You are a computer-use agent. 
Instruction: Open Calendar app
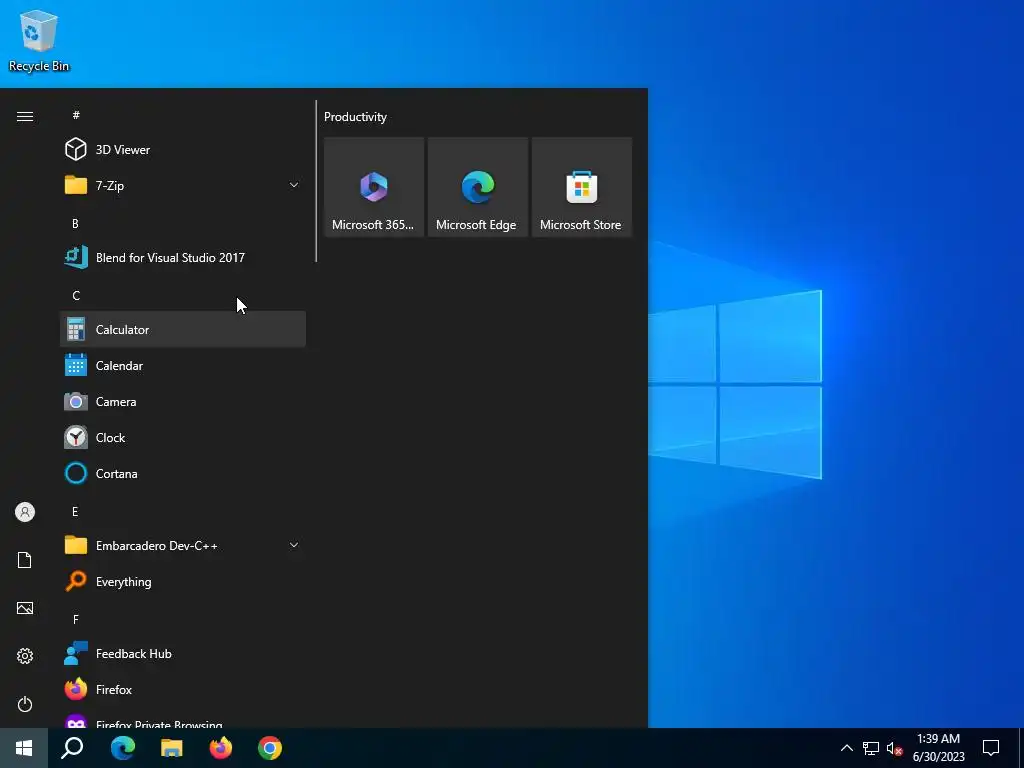click(x=183, y=366)
